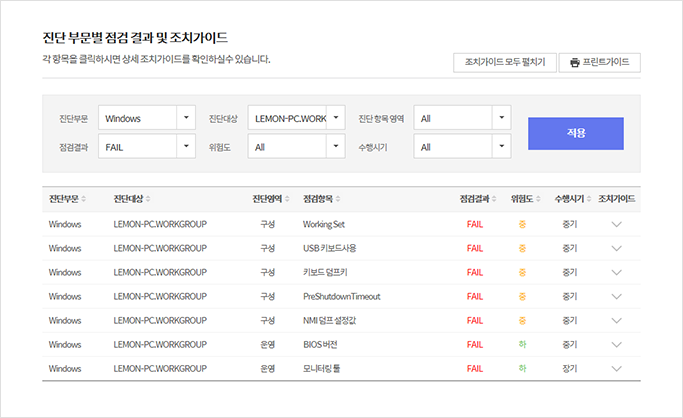
Task: Open the 위험도 All dropdown
Action: [x=297, y=146]
